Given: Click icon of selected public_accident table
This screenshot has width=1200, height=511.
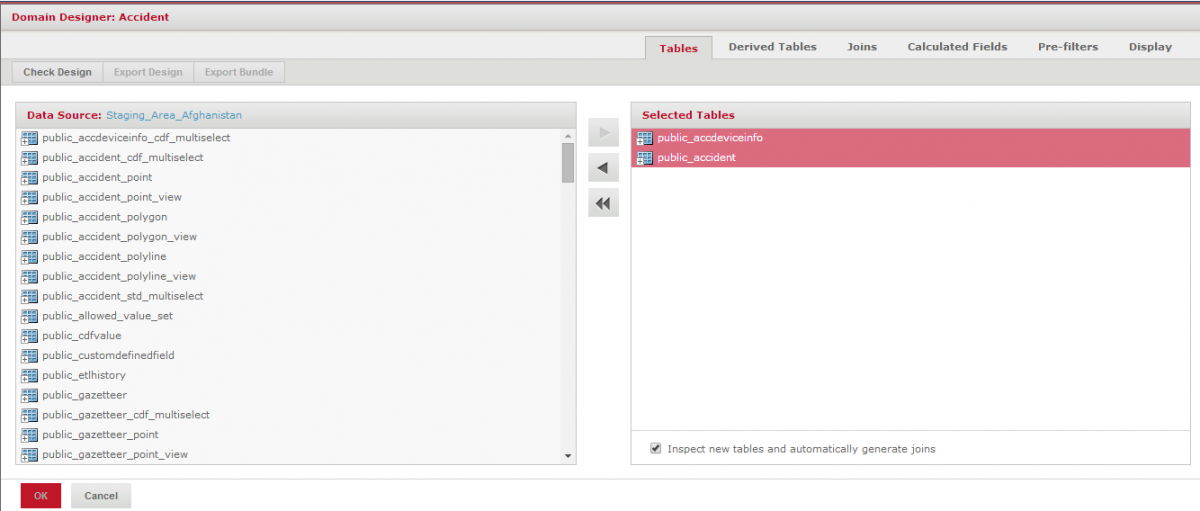Looking at the screenshot, I should click(x=644, y=158).
